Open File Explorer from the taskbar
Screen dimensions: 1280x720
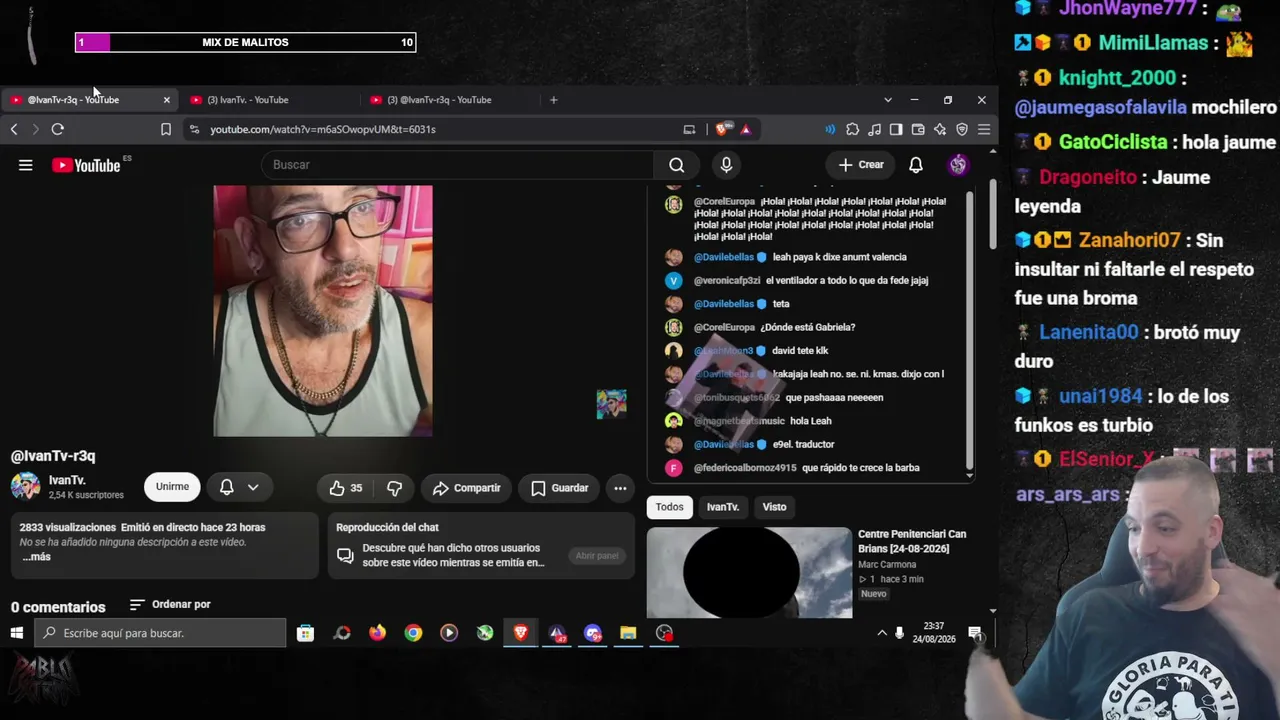tap(628, 633)
